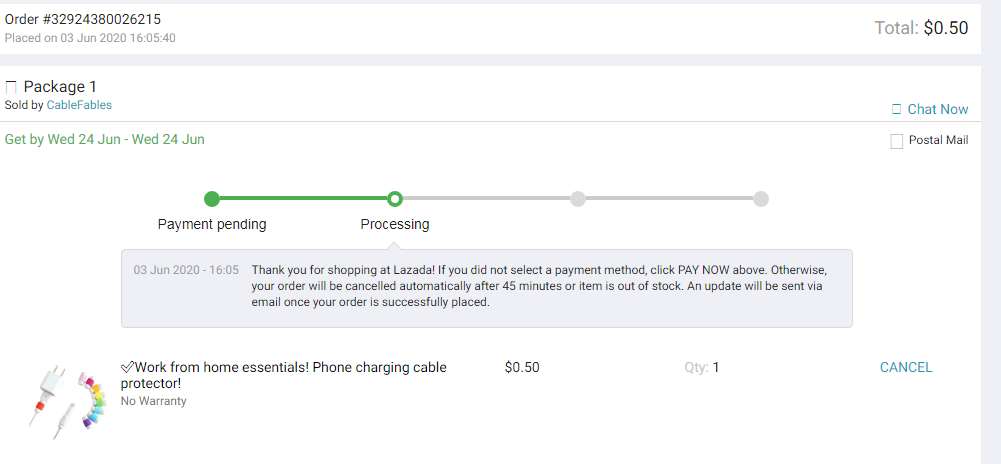Image resolution: width=1001 pixels, height=464 pixels.
Task: Click the order number #32924380026215
Action: 83,19
